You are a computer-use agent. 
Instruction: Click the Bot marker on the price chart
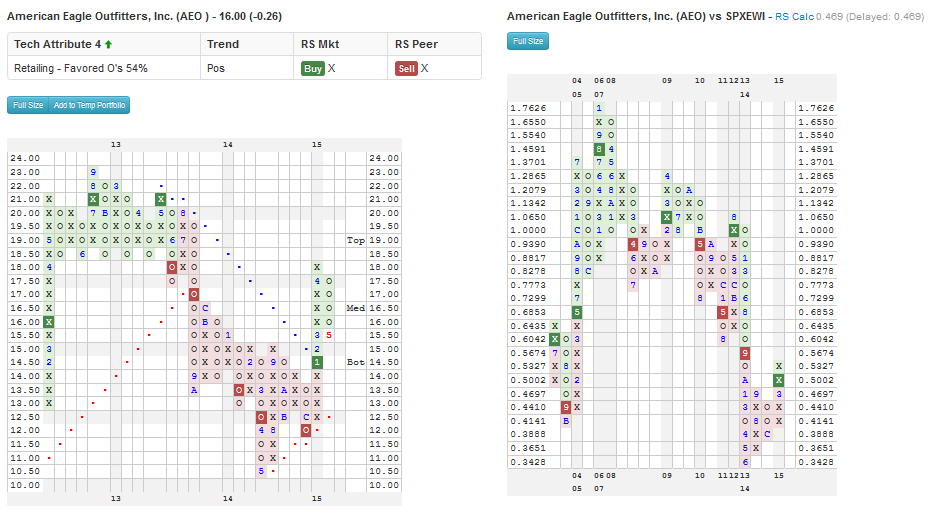tap(356, 362)
